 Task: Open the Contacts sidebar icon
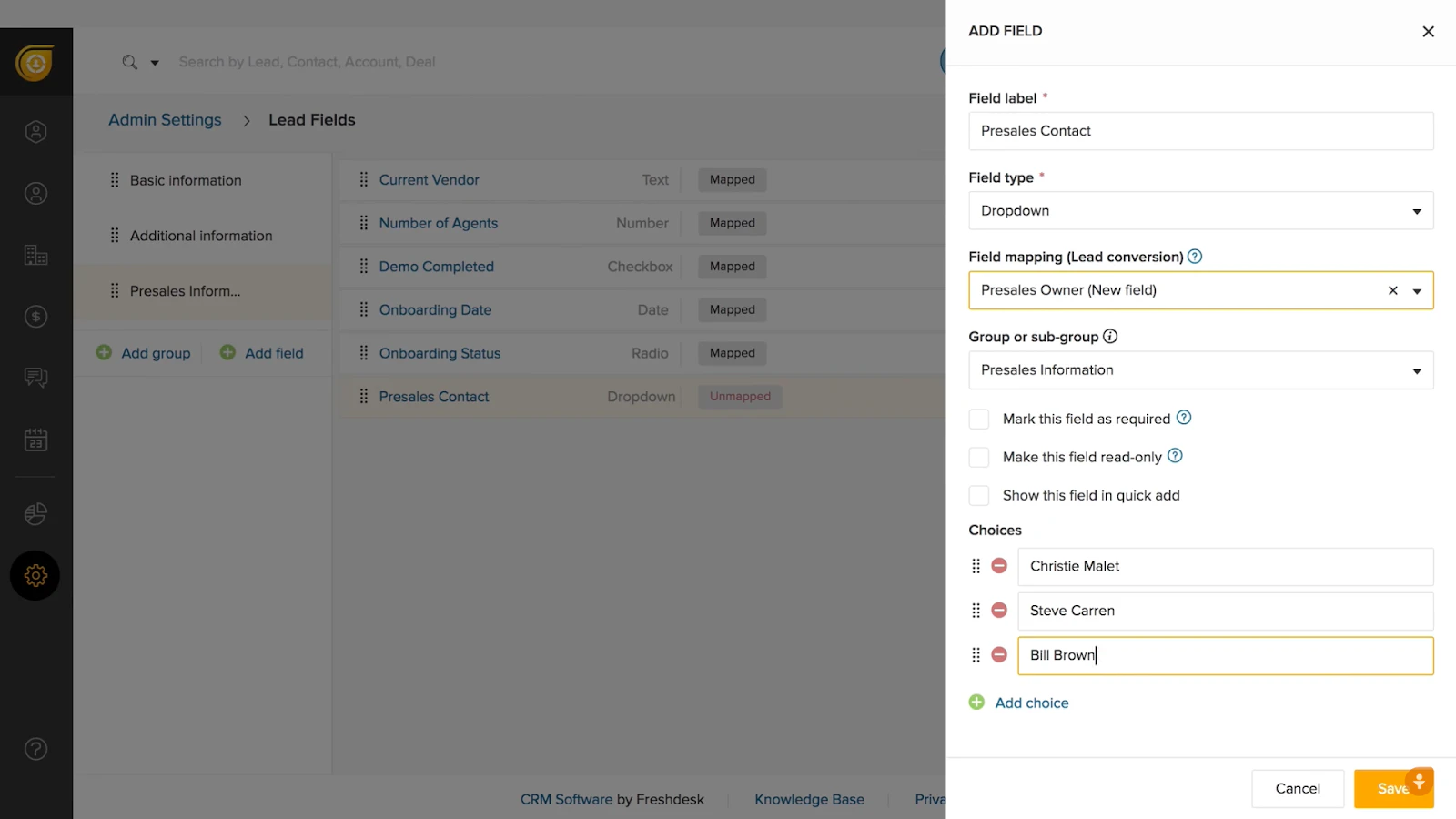point(35,194)
